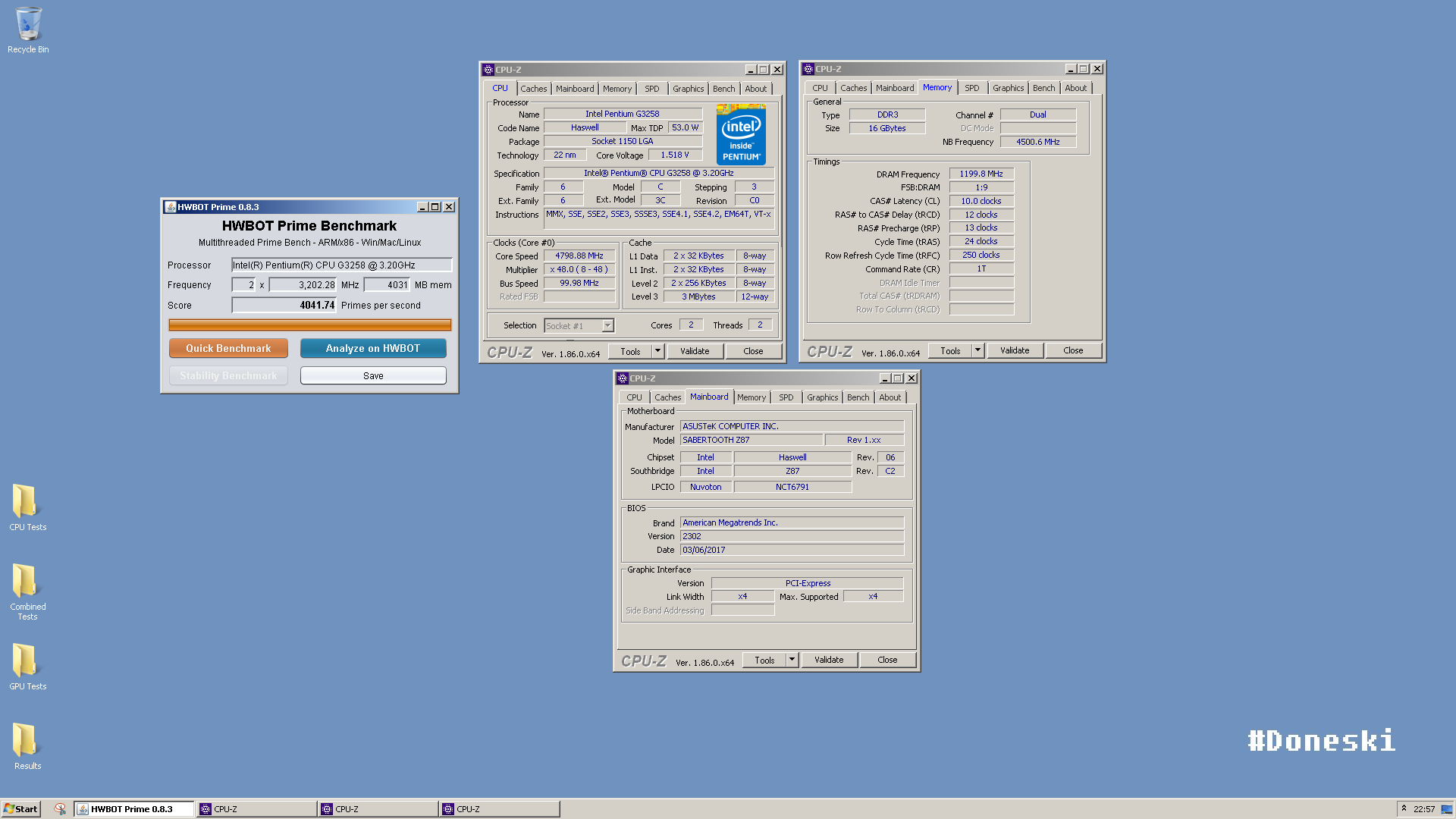The image size is (1456, 819).
Task: Click the SABERTOOTH Z87 model field
Action: (751, 440)
